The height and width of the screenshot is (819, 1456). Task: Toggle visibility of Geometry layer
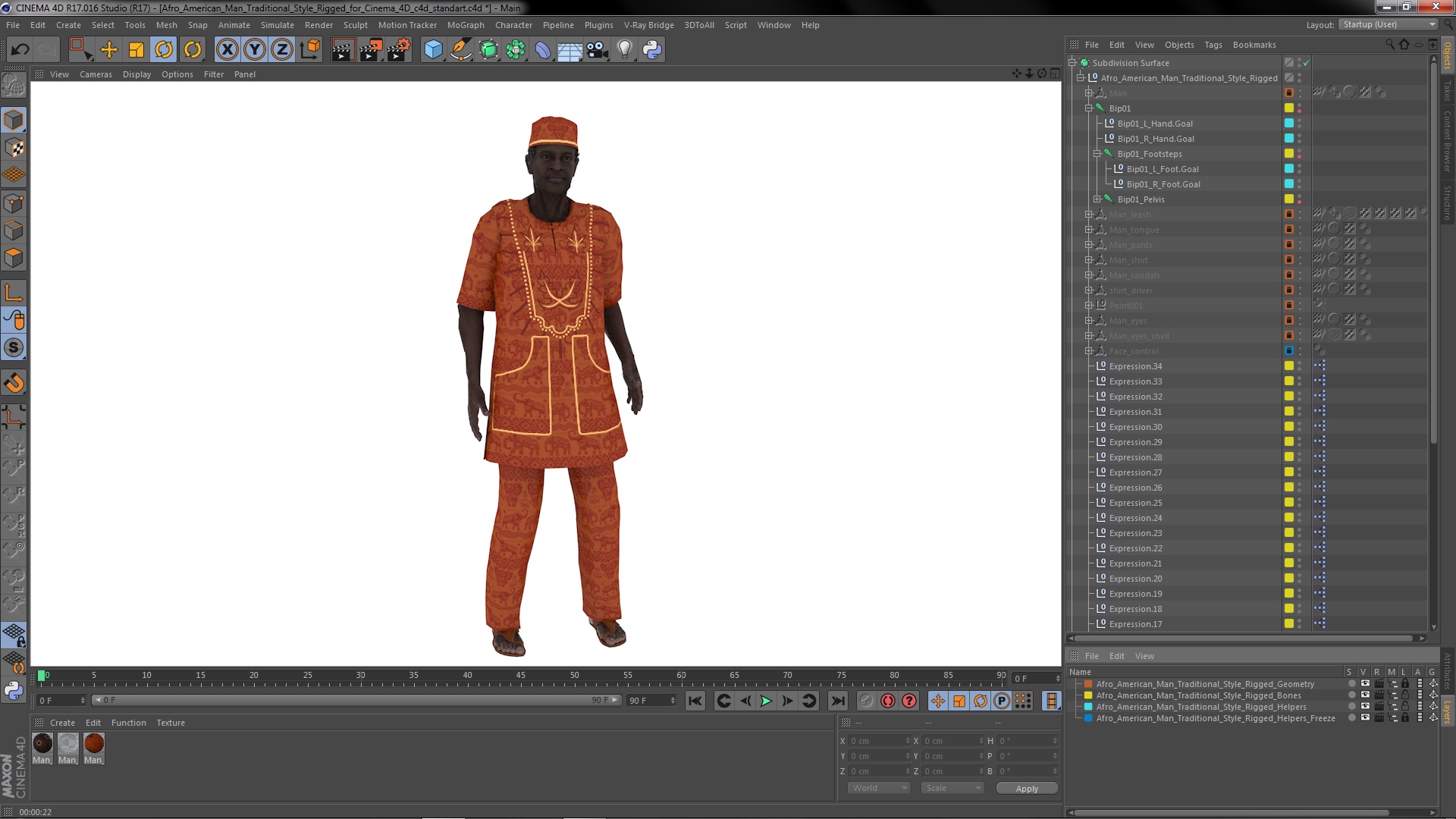pos(1365,684)
